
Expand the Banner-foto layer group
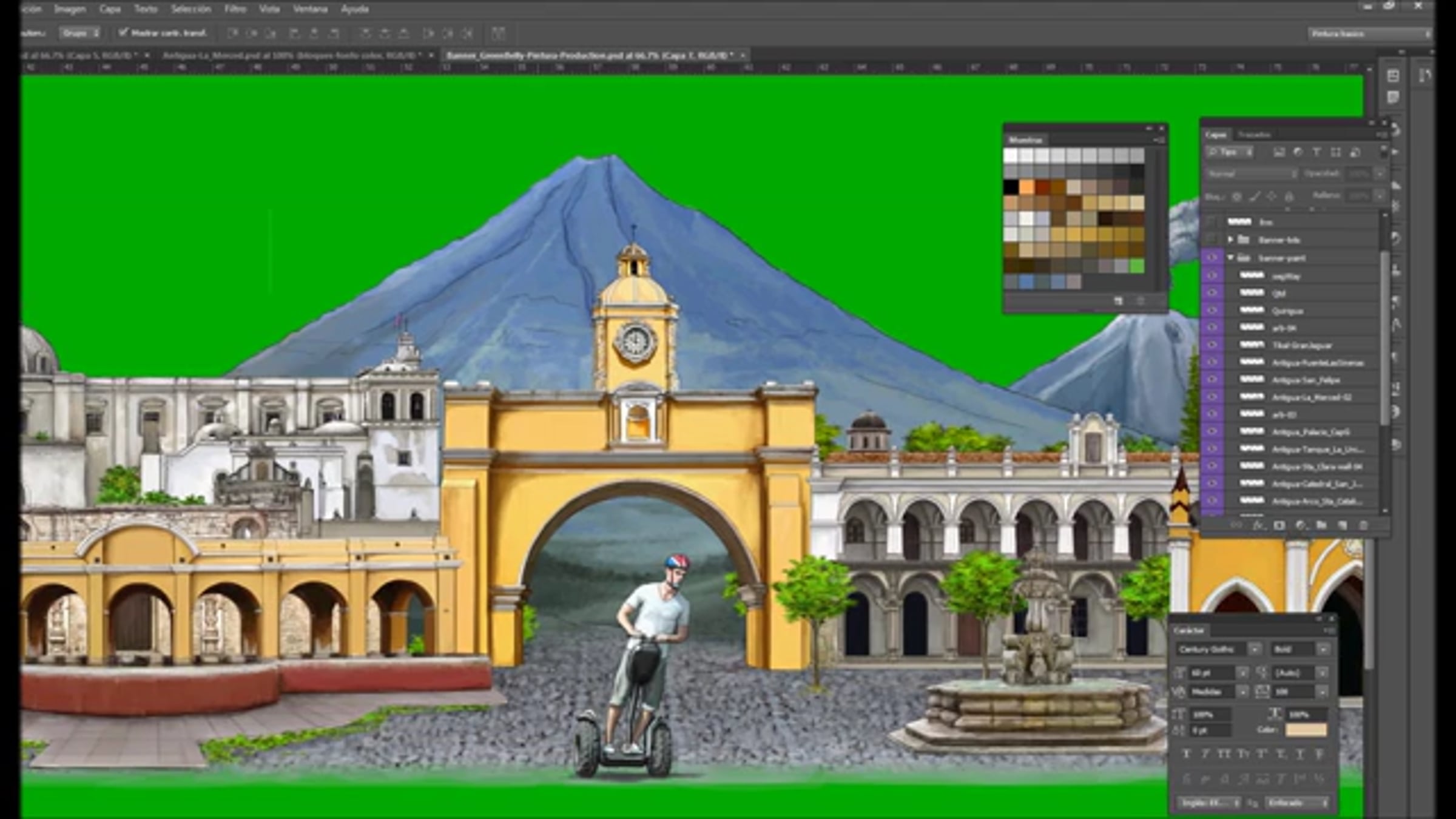[1230, 240]
